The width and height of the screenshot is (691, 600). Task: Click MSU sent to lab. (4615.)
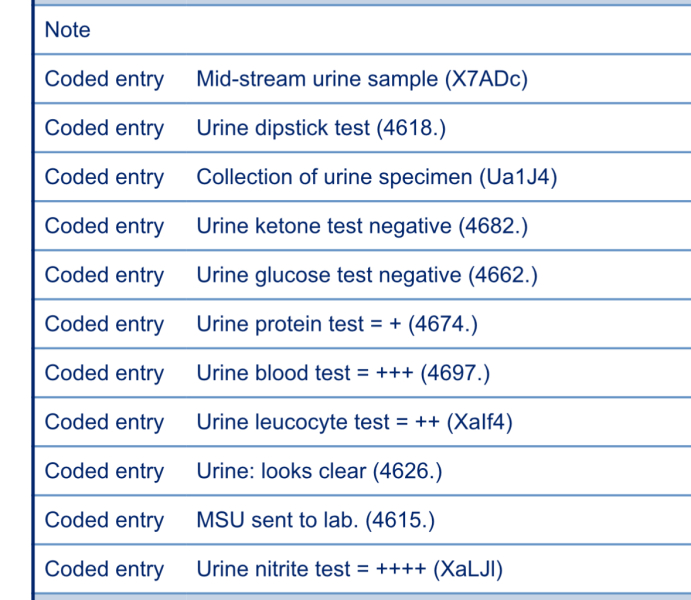click(x=316, y=520)
